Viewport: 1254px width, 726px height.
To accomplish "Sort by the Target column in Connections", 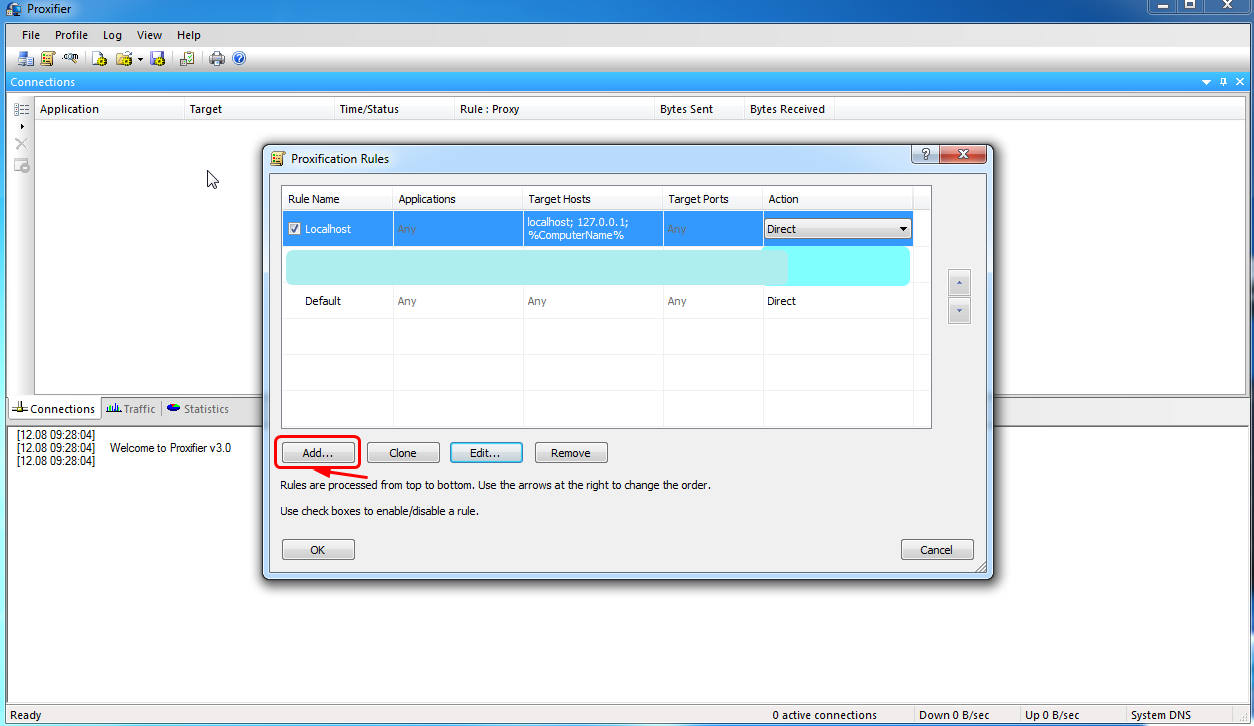I will (x=260, y=109).
